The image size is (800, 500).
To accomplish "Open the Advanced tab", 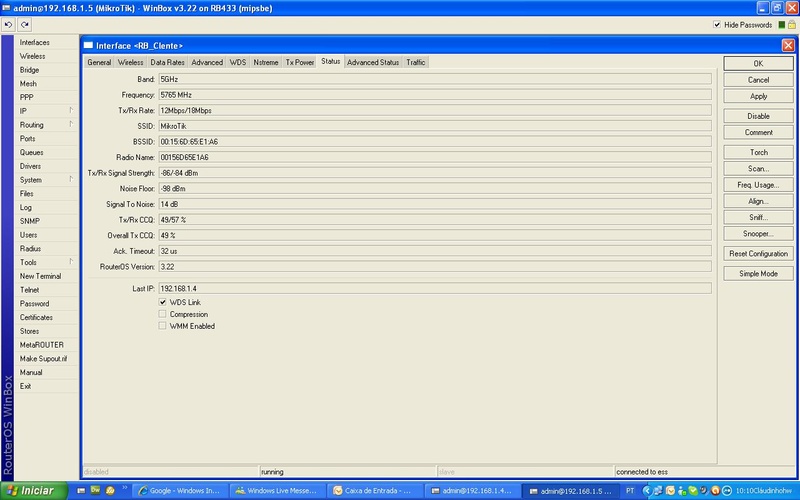I will (x=207, y=62).
